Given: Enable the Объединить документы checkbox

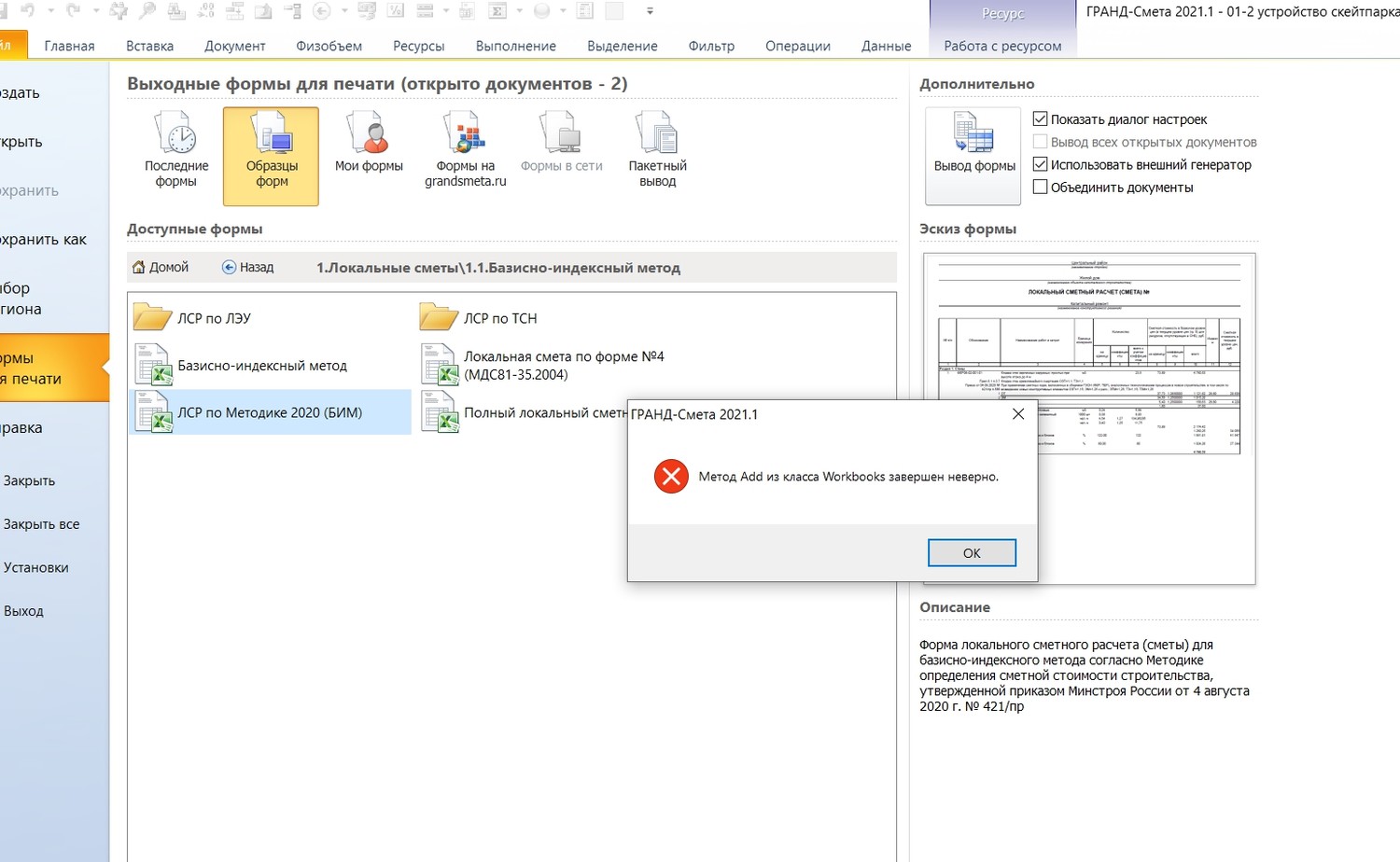Looking at the screenshot, I should (x=1041, y=188).
